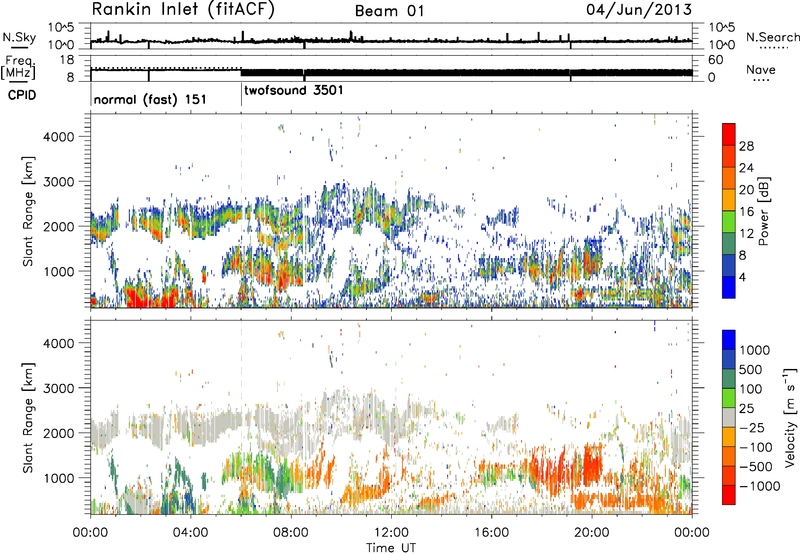Click the "Nave" legend label

(761, 69)
